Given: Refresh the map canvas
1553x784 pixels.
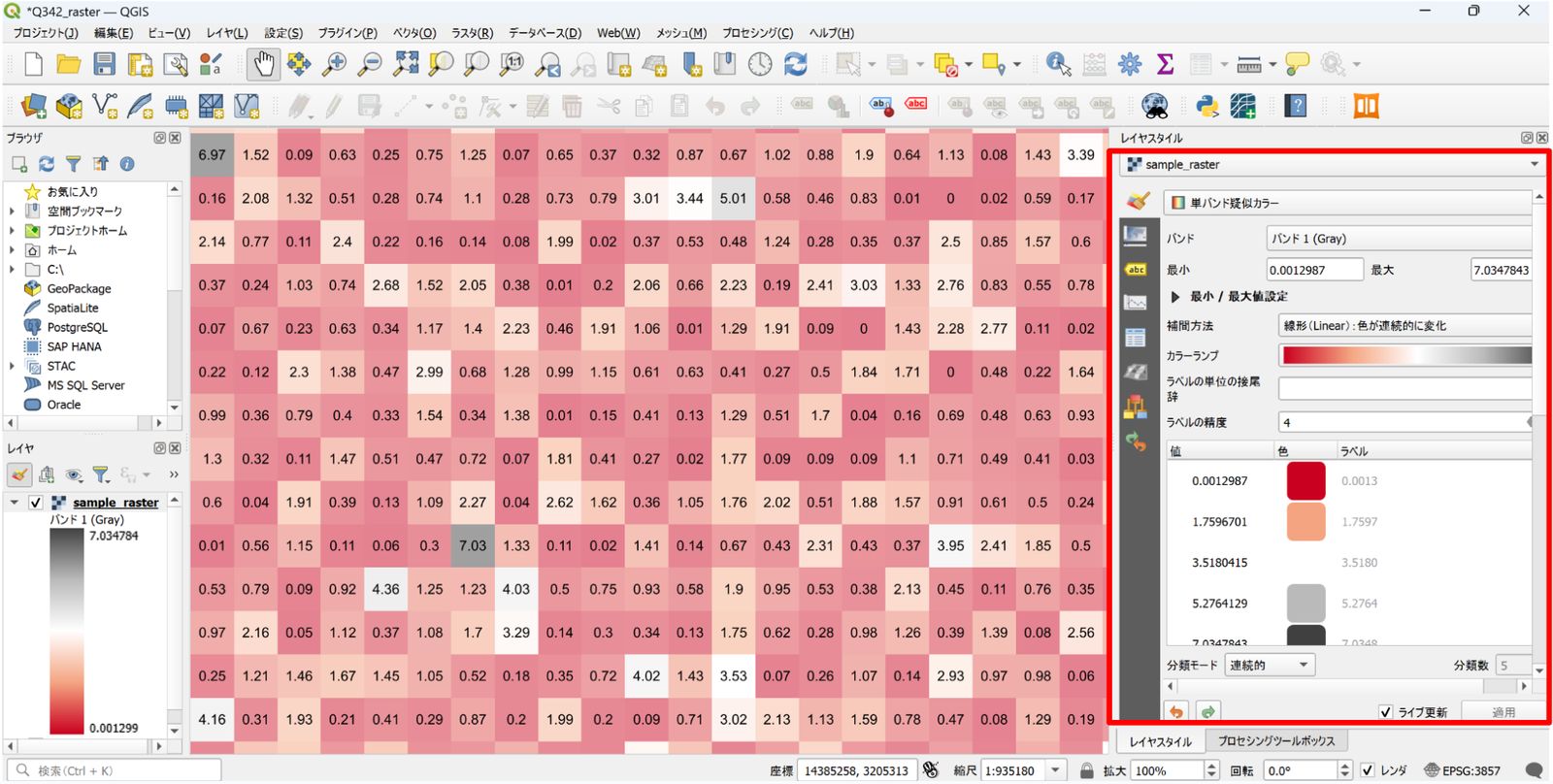Looking at the screenshot, I should tap(796, 65).
